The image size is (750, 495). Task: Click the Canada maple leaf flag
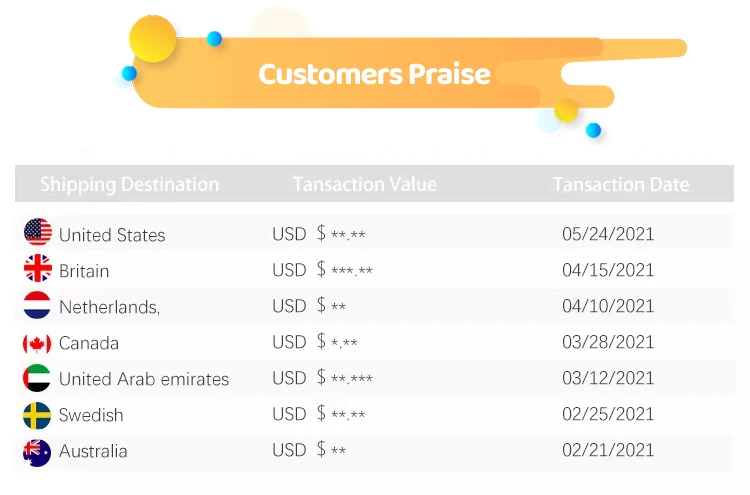[37, 343]
